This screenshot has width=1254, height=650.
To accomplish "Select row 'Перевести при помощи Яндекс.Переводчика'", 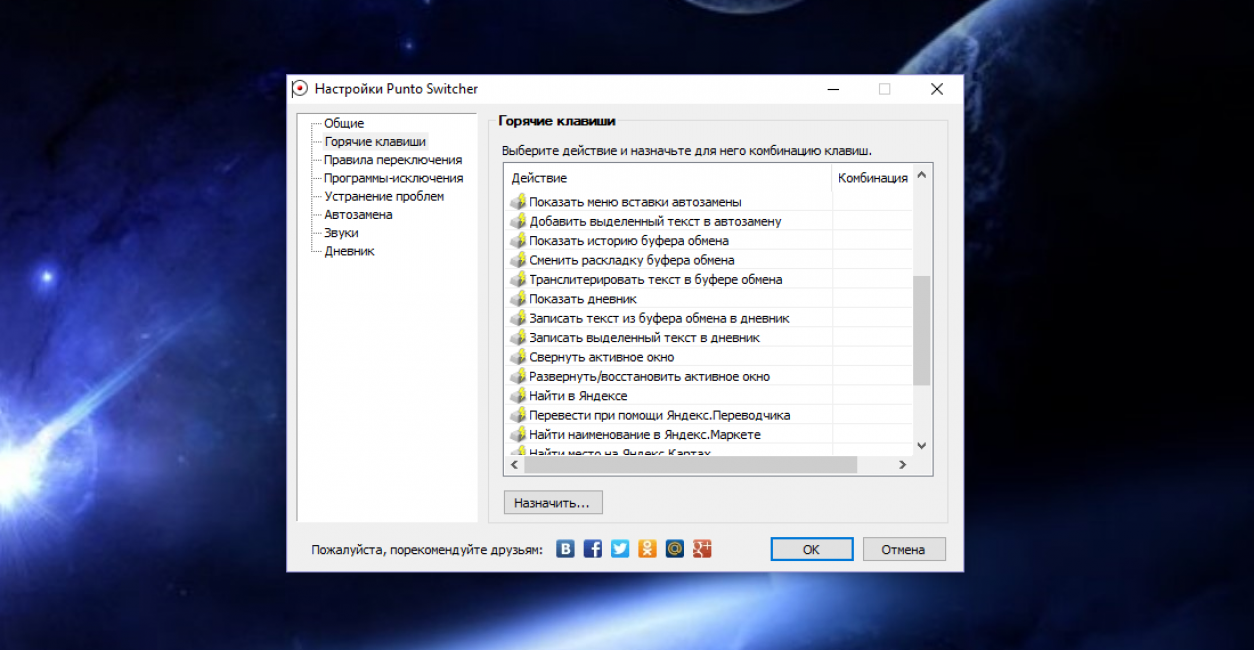I will click(708, 415).
